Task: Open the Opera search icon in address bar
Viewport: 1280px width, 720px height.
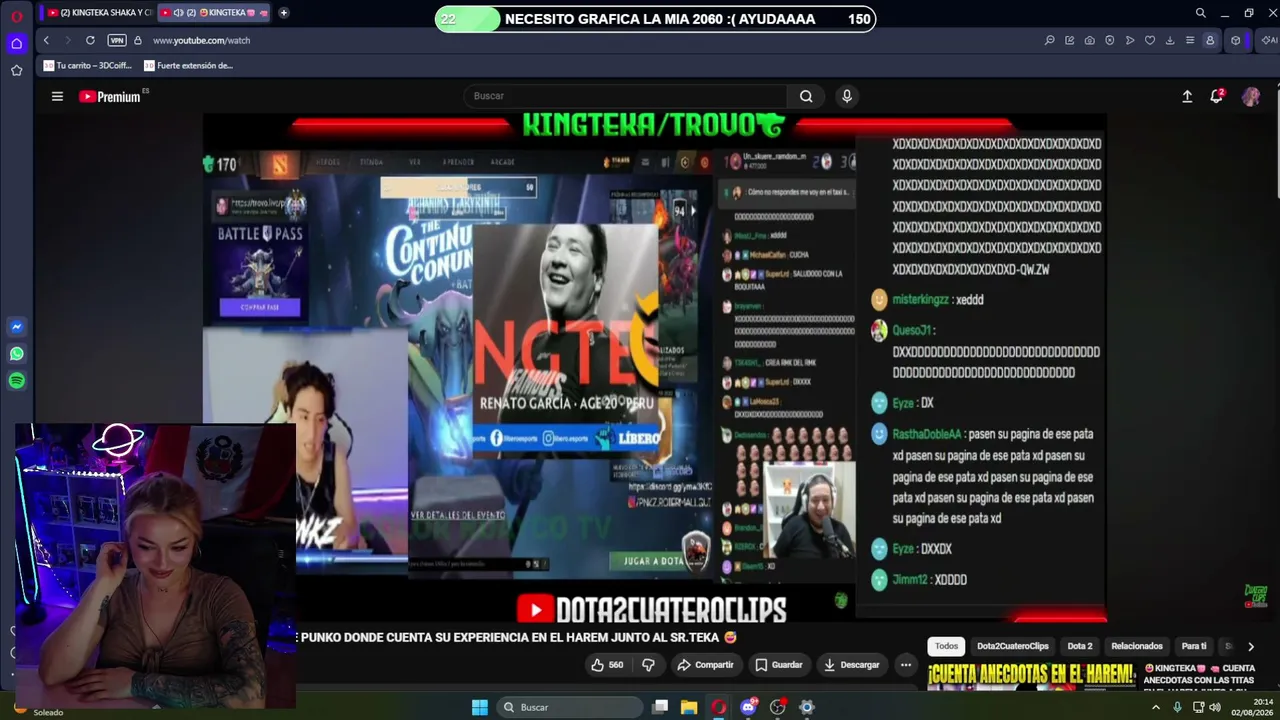Action: pos(1049,40)
